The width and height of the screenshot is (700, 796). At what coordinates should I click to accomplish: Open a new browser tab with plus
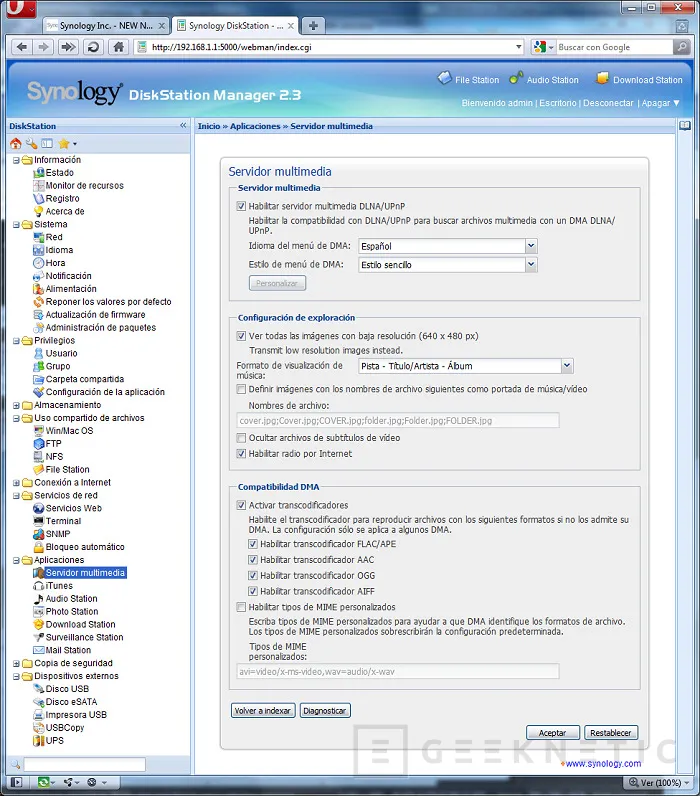click(x=313, y=25)
